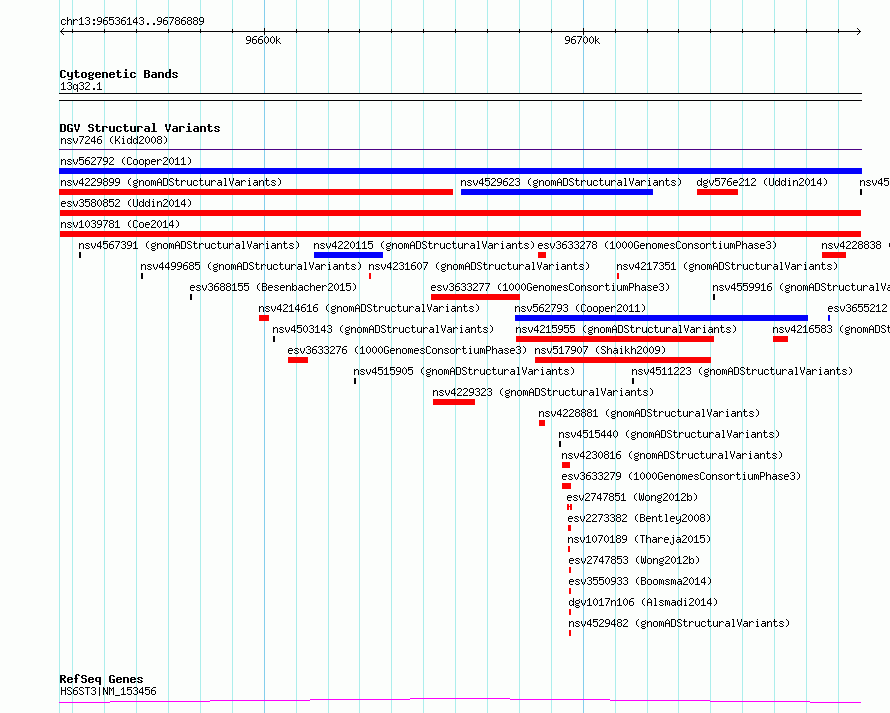Viewport: 890px width, 713px height.
Task: Open the nsv4559916 variant label
Action: pyautogui.click(x=801, y=287)
